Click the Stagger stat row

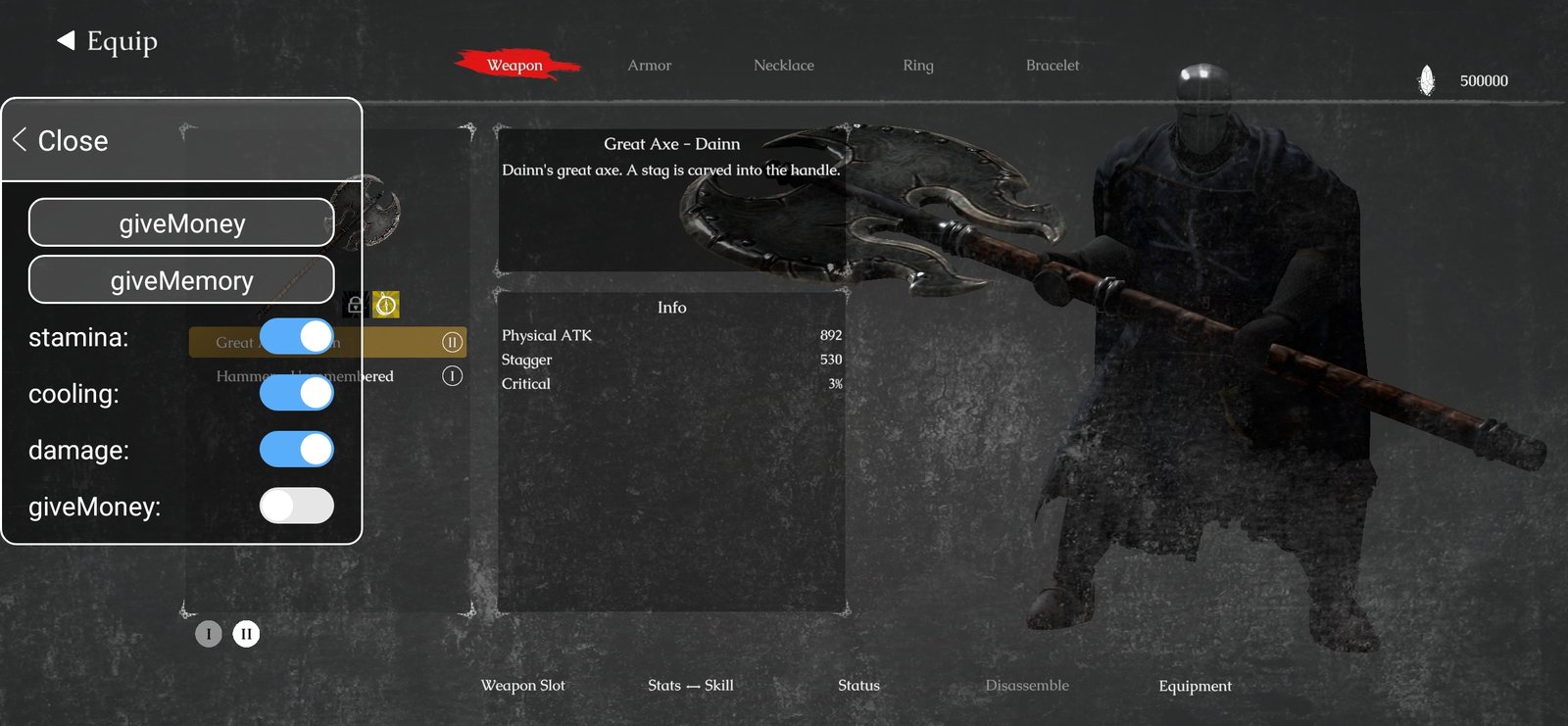[671, 360]
